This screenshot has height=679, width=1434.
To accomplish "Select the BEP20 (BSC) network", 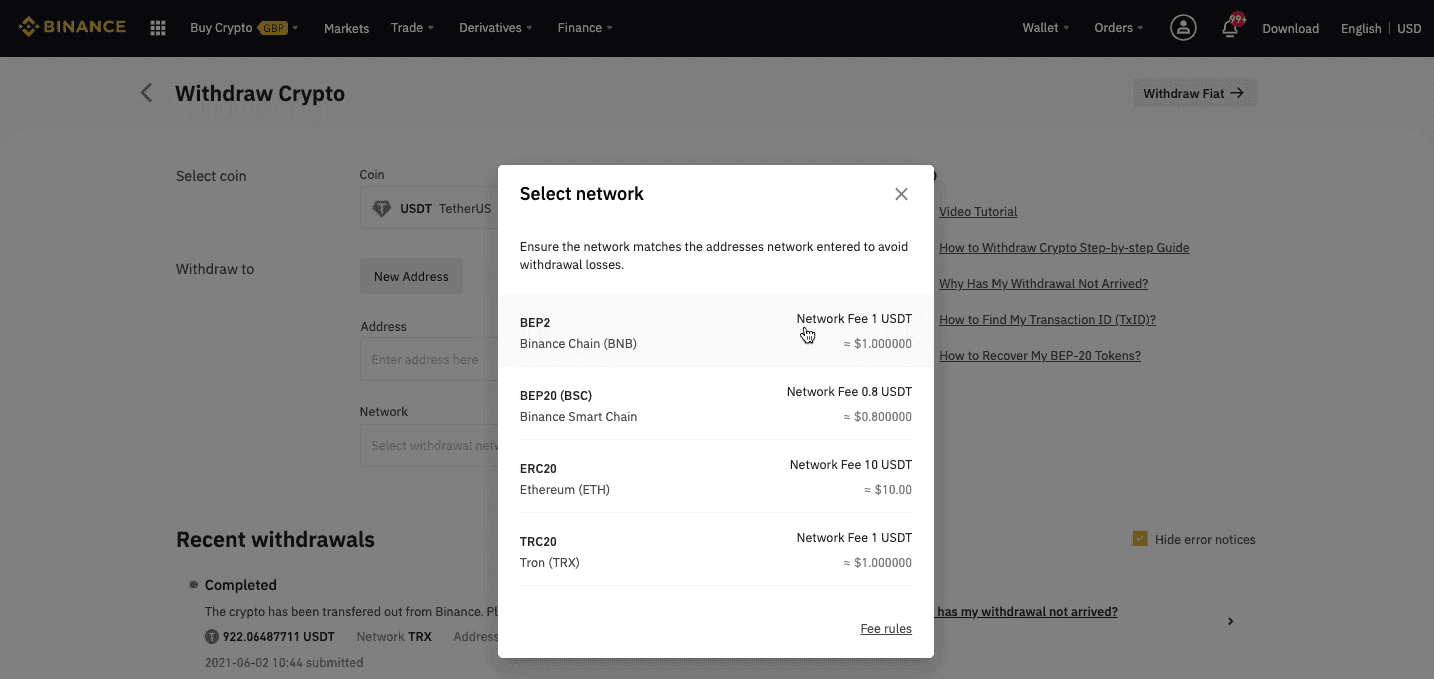I will (x=716, y=404).
